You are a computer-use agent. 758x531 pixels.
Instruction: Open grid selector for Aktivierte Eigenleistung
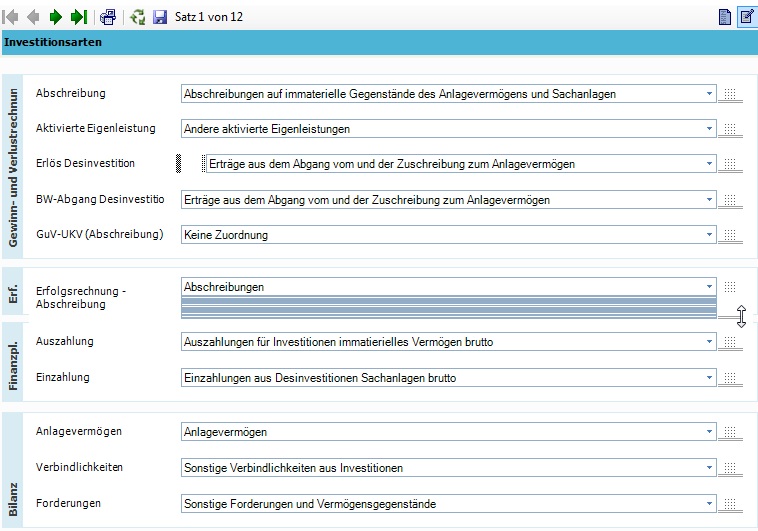tap(730, 129)
